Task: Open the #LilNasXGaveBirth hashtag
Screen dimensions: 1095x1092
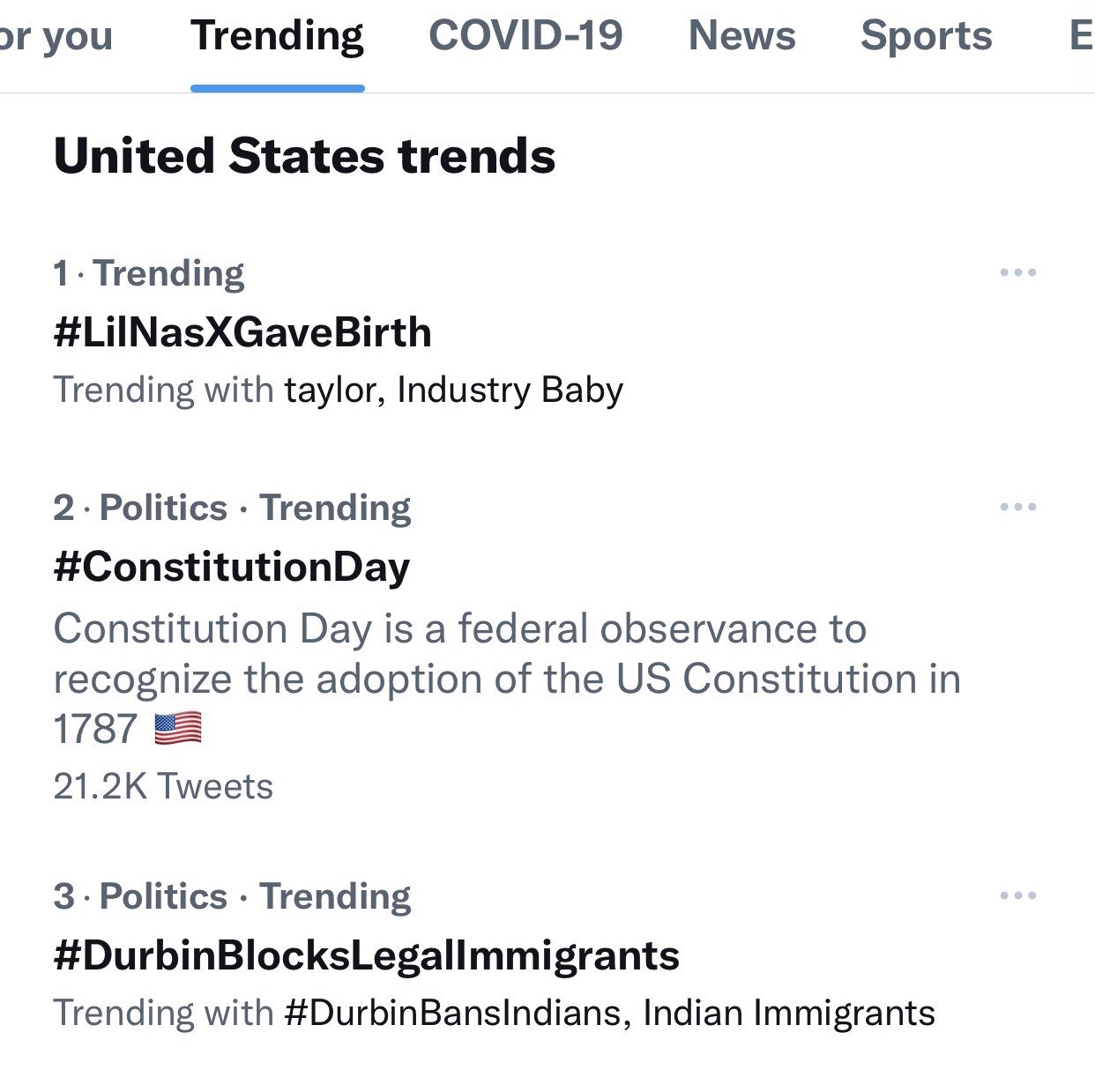Action: 242,332
